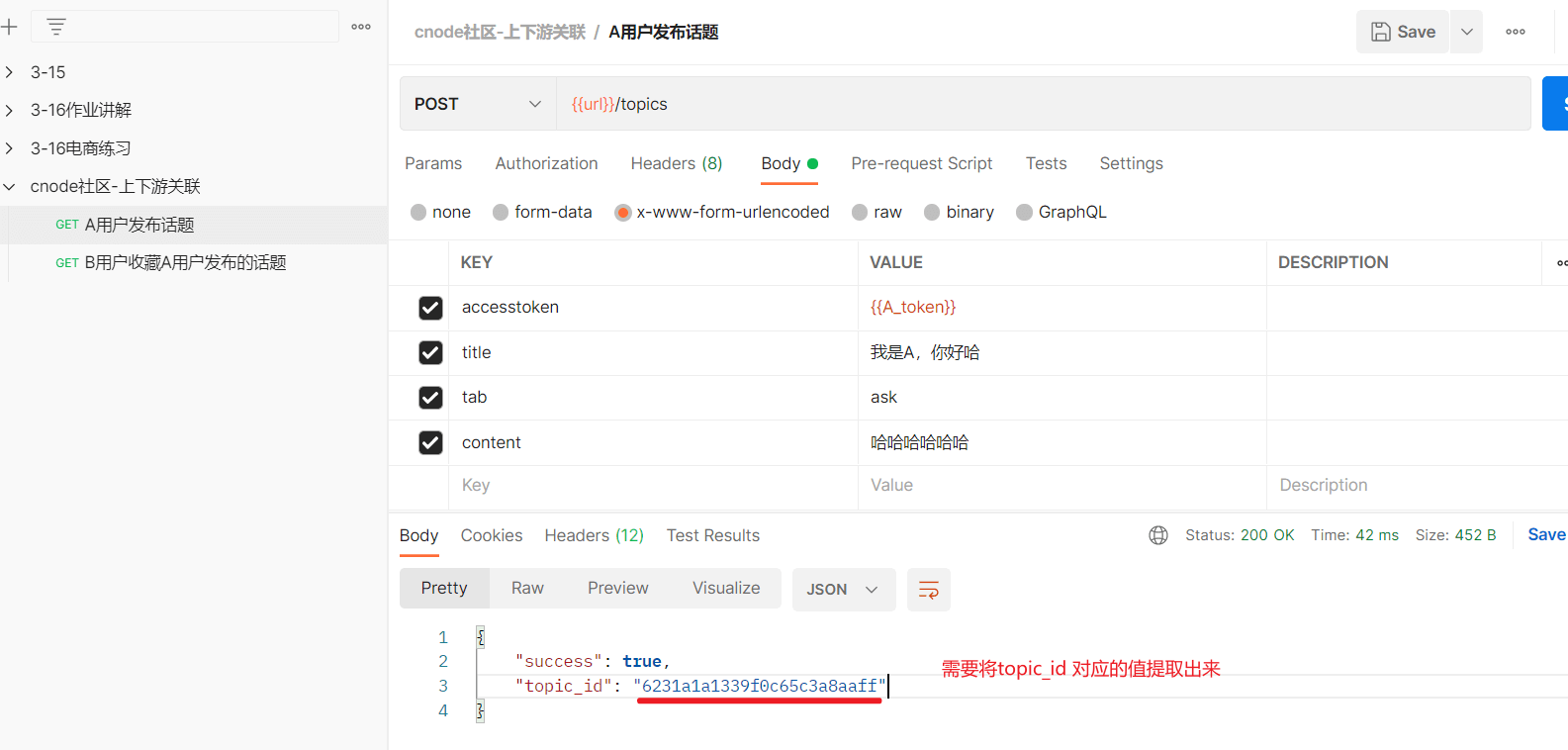Image resolution: width=1568 pixels, height=750 pixels.
Task: Click the network globe icon in response bar
Action: pos(1158,535)
